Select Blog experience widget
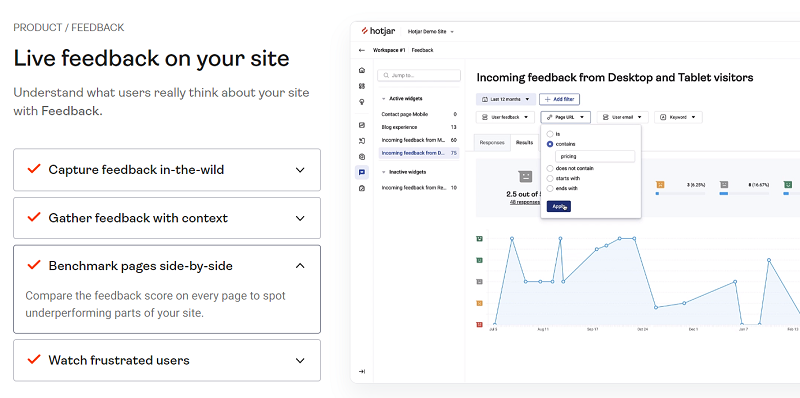Screen dimensions: 800x398 point(419,127)
